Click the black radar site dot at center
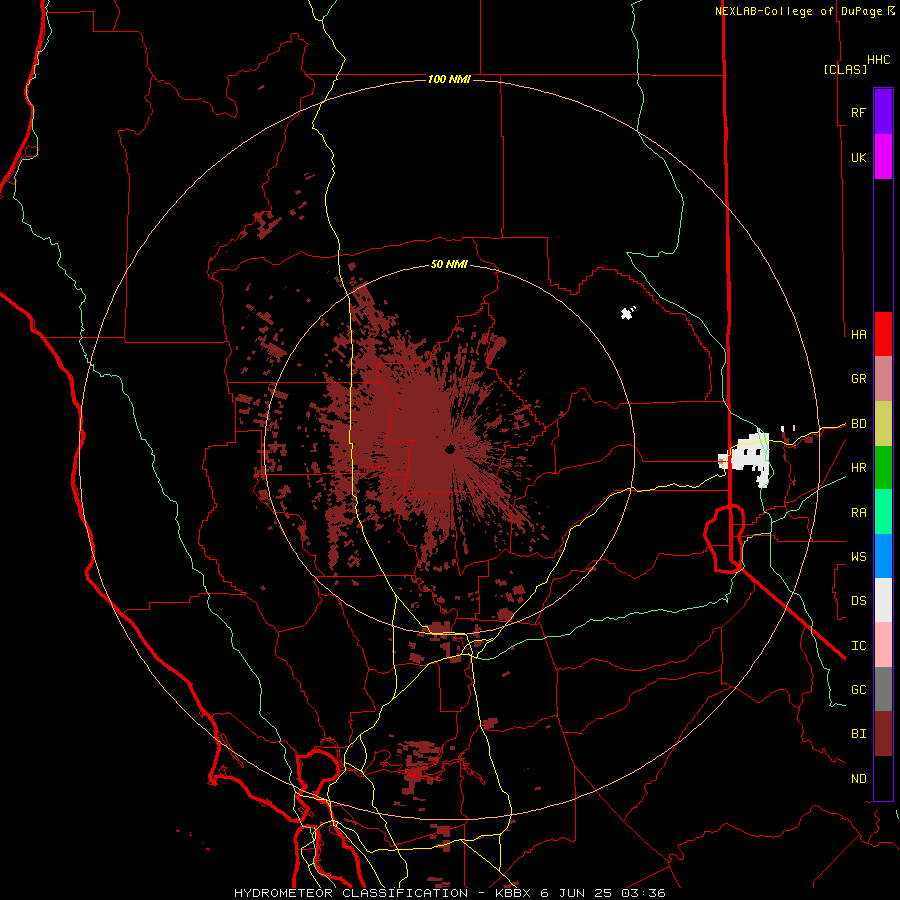This screenshot has width=900, height=900. 449,449
